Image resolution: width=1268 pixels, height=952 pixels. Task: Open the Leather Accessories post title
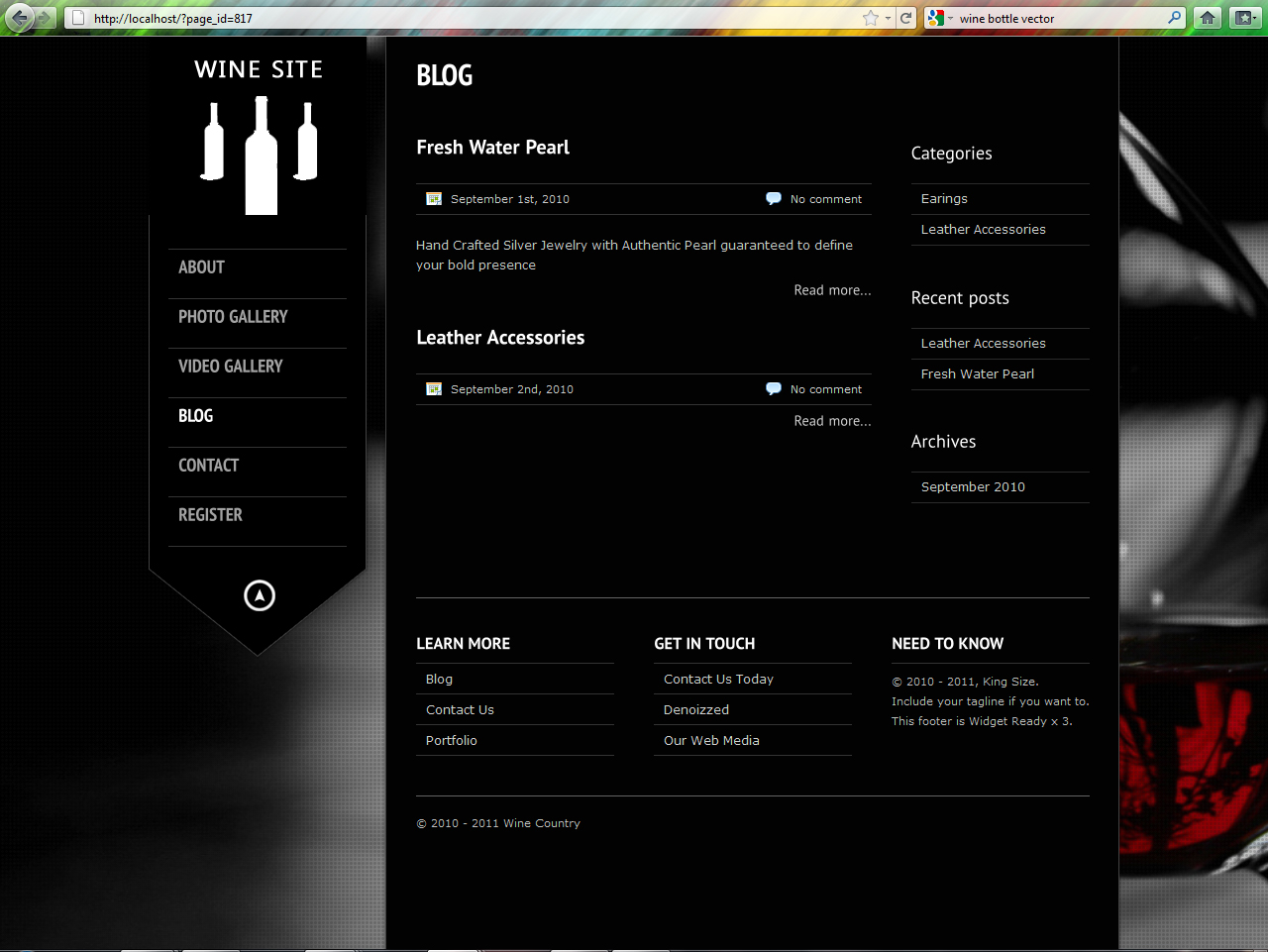(x=500, y=338)
